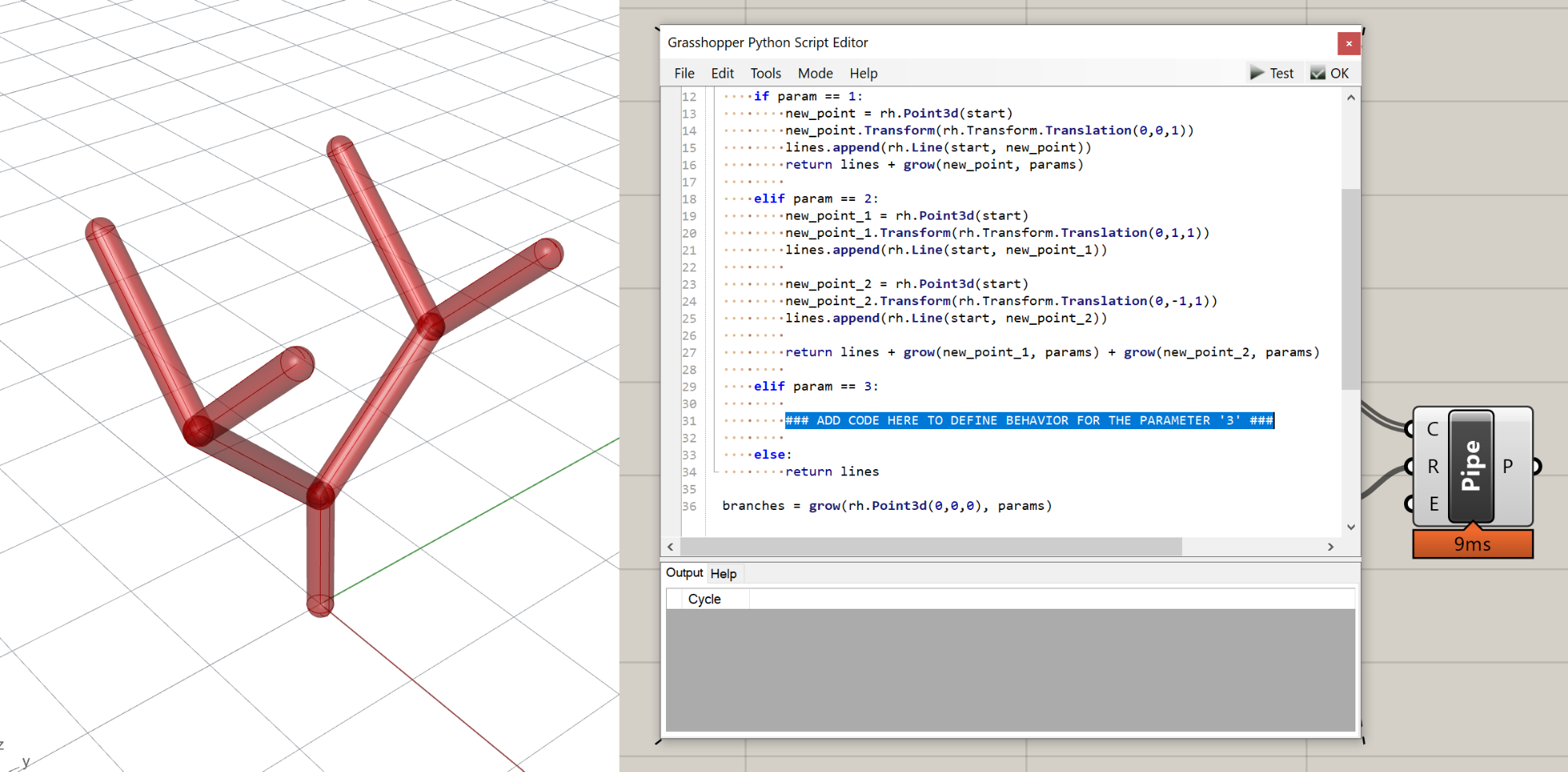Open the Edit menu
Viewport: 1568px width, 772px height.
722,73
